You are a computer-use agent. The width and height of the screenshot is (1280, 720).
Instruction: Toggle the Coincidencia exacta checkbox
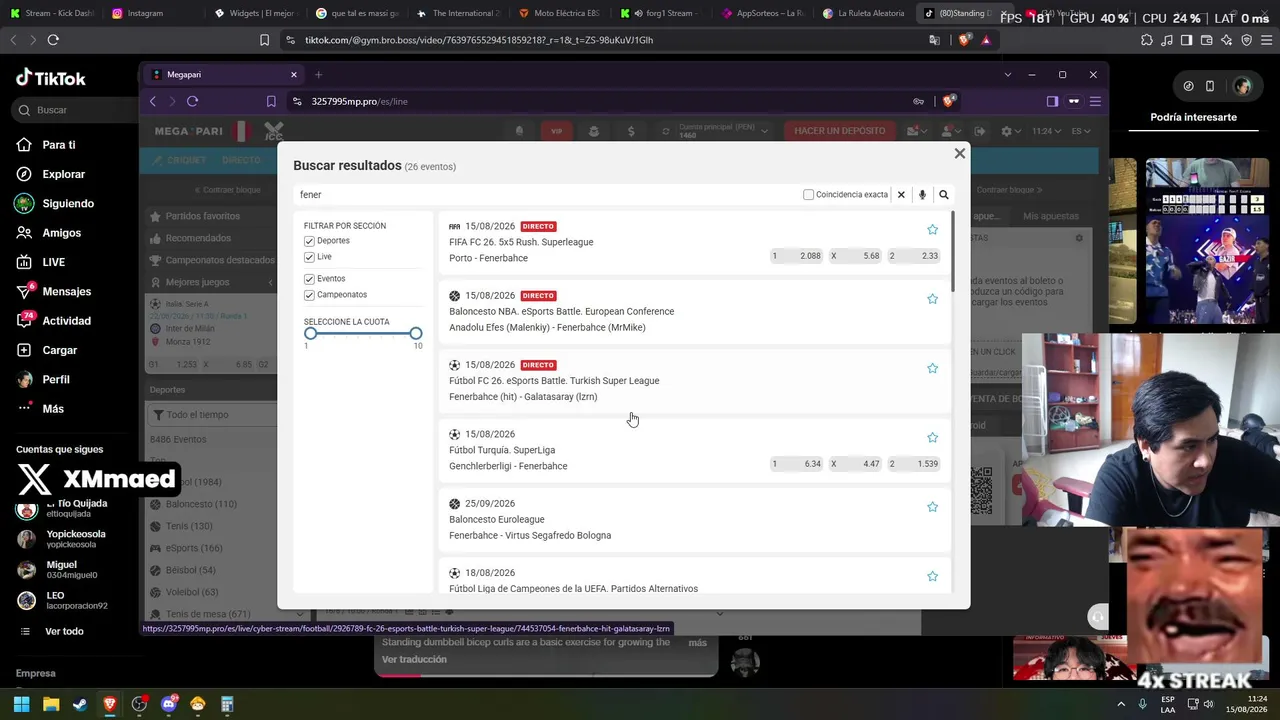(808, 195)
